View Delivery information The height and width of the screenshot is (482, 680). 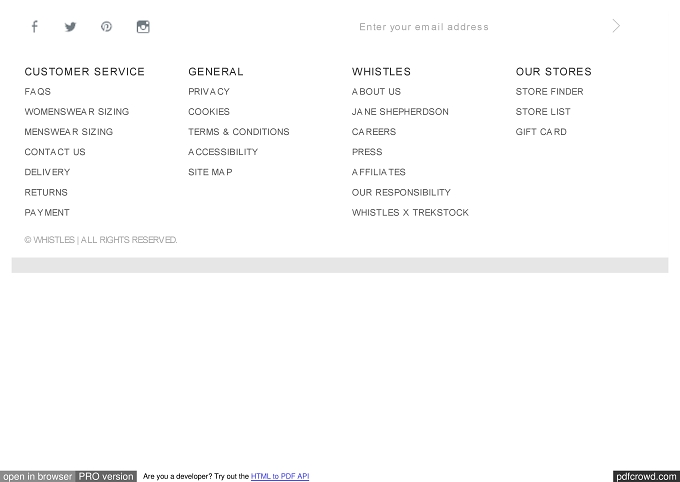pos(47,172)
